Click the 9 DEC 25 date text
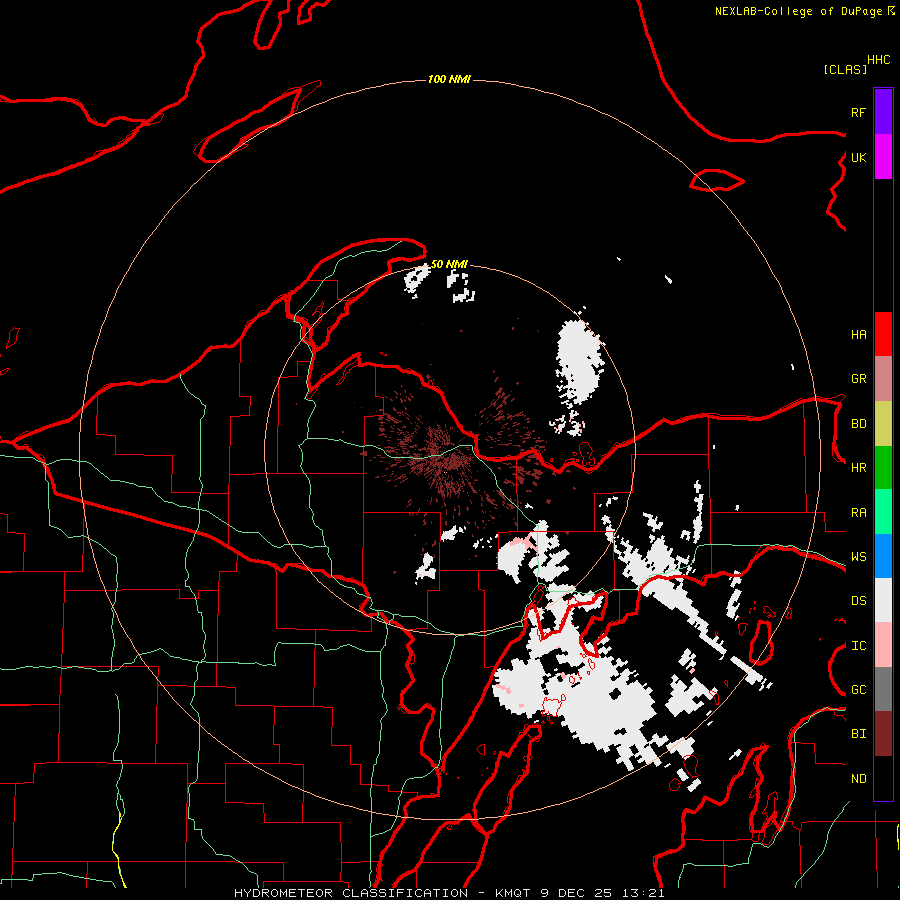Screen dimensions: 900x900 pyautogui.click(x=576, y=893)
